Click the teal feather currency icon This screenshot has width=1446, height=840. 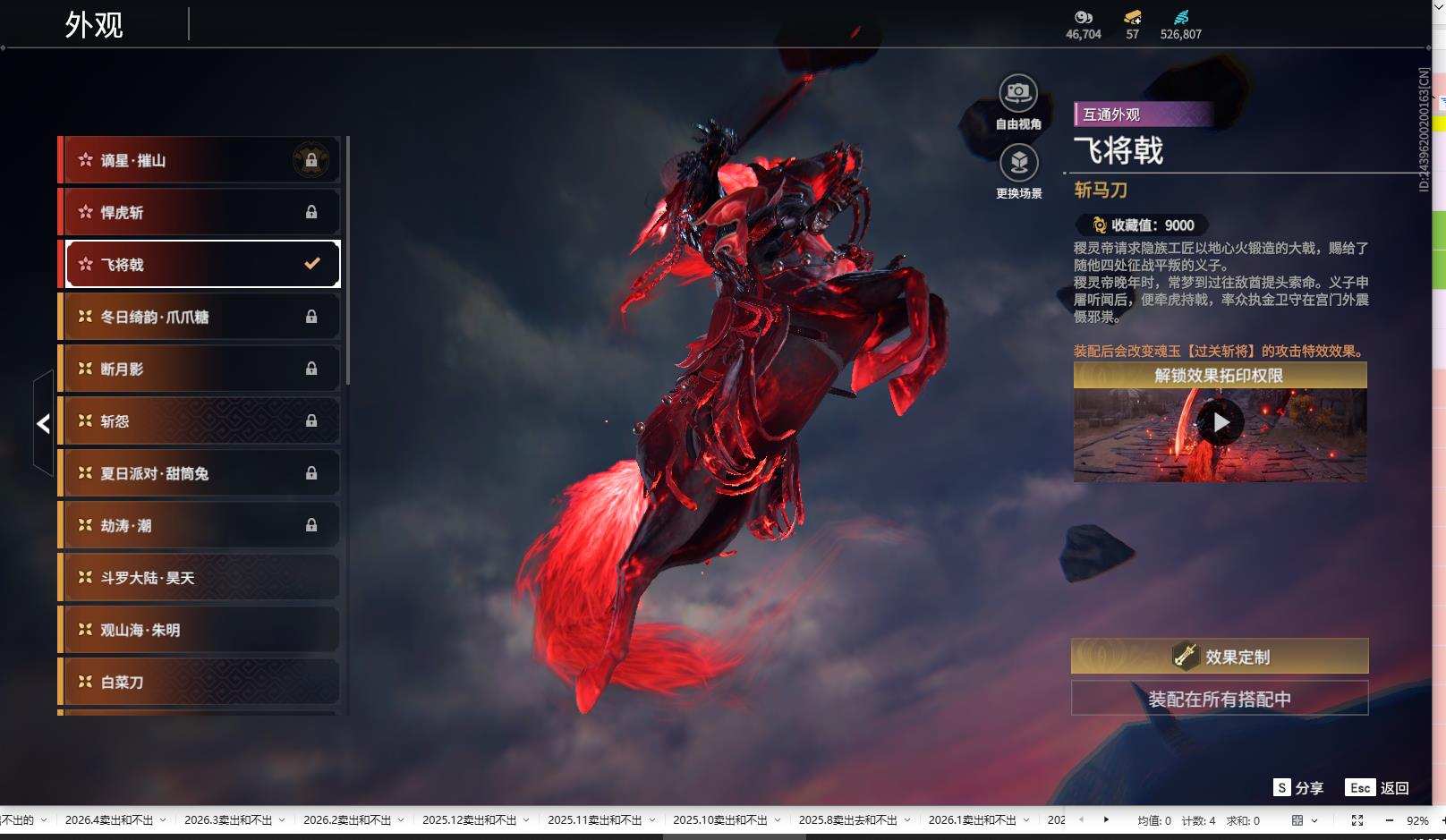click(x=1181, y=17)
